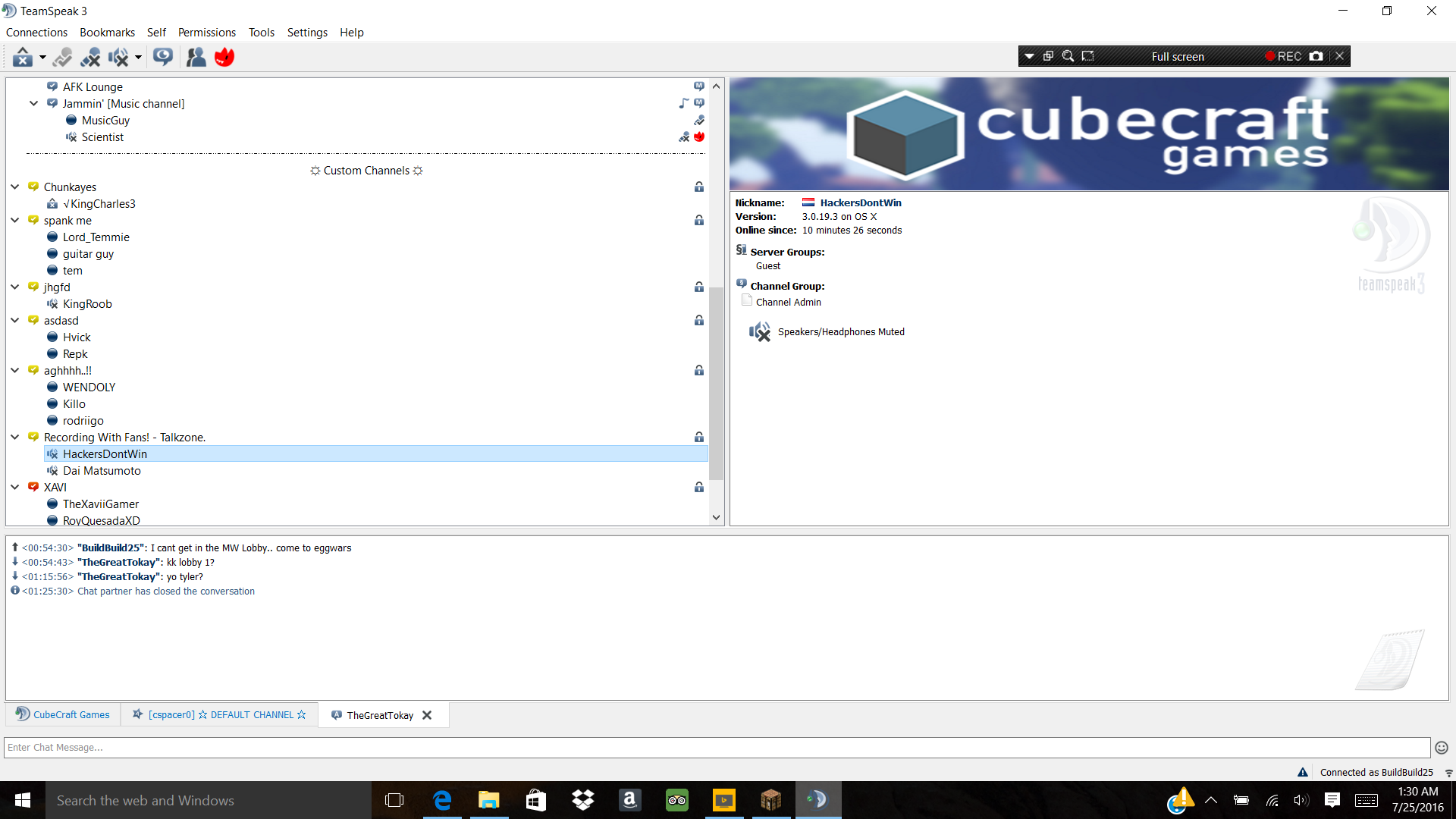Click the connection signal icon in status bar
Screen dimensions: 1456x819
1448,773
